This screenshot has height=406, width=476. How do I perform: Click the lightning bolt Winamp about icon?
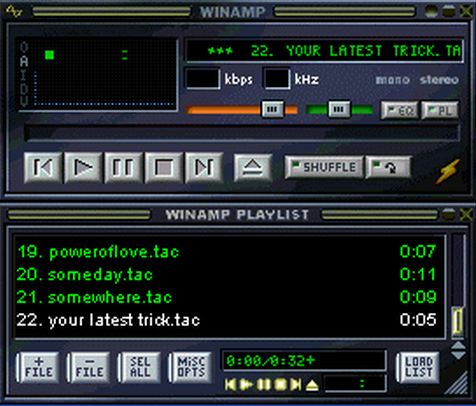pos(448,171)
